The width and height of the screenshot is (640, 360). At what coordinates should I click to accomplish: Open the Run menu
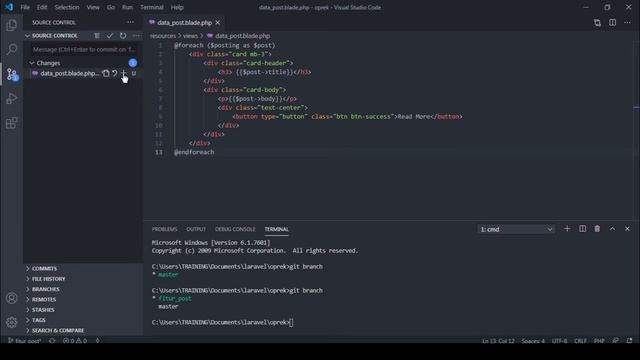(127, 7)
